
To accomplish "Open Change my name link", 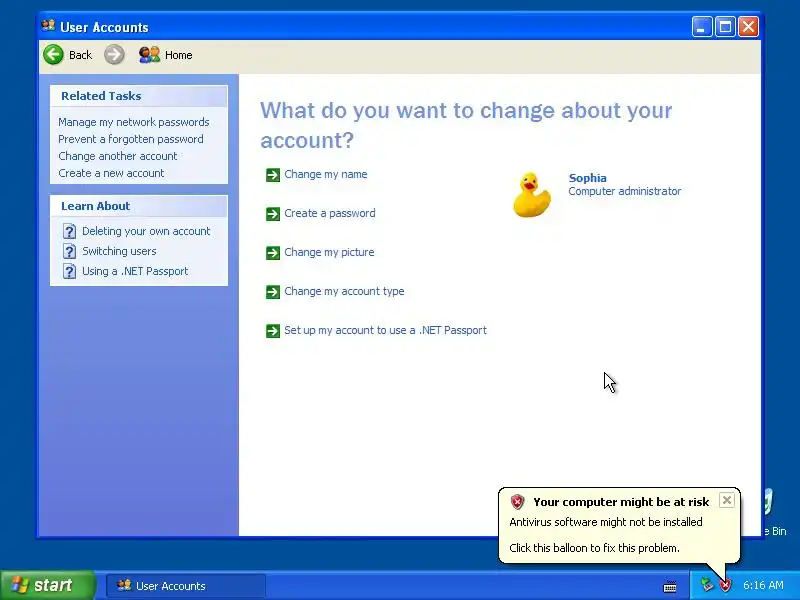I will [x=326, y=174].
